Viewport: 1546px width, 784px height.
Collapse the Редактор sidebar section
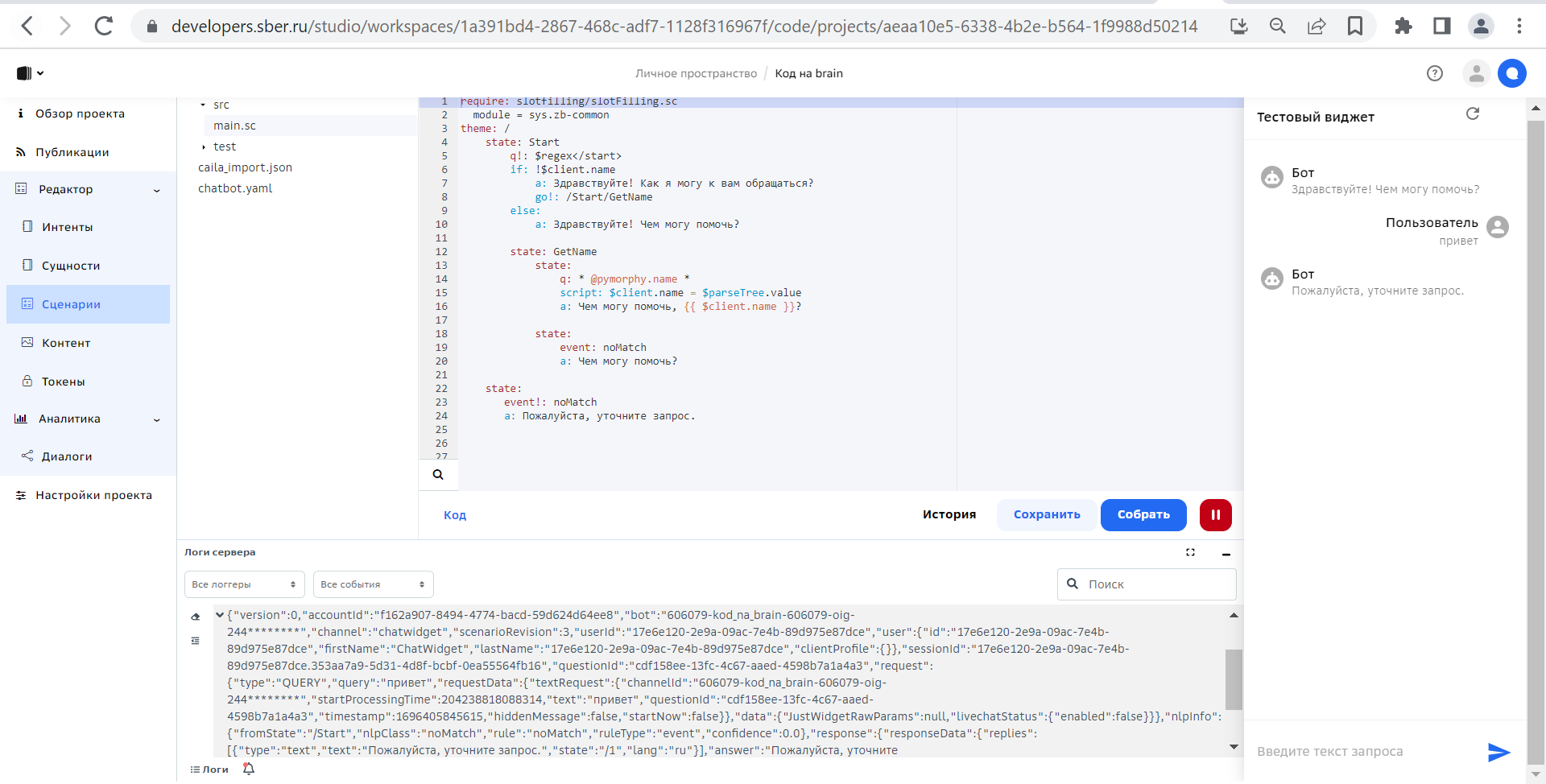click(x=157, y=190)
